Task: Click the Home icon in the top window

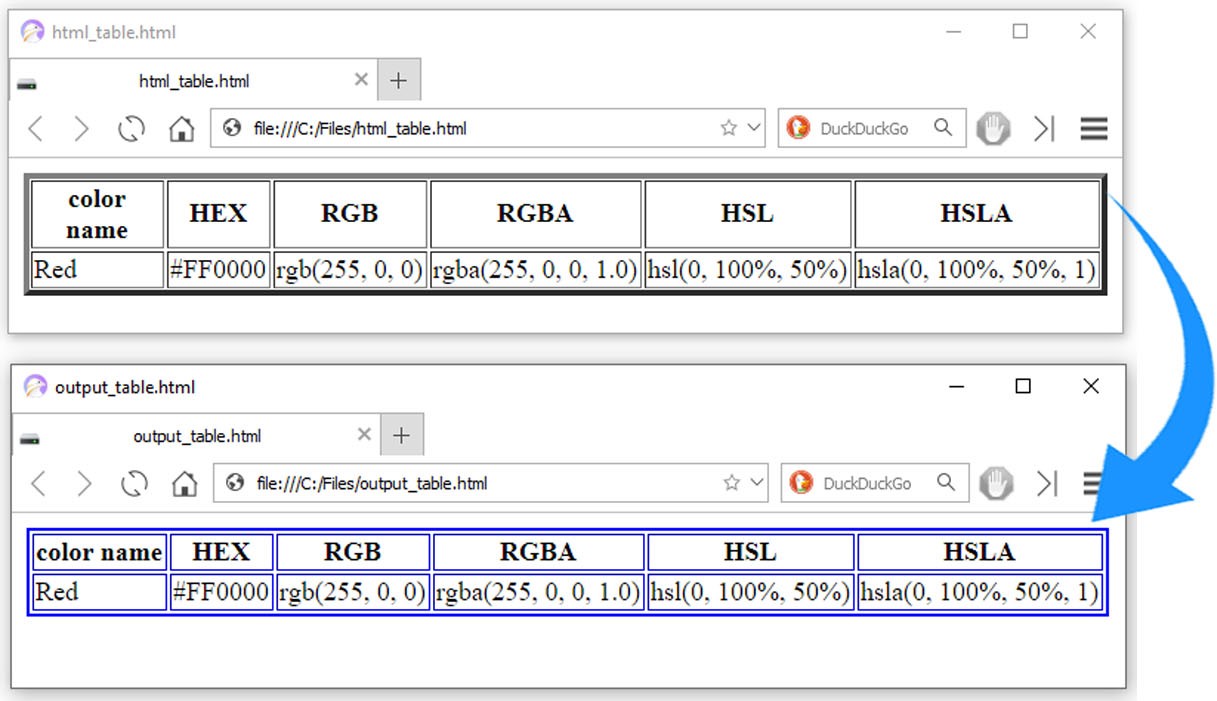Action: point(181,128)
